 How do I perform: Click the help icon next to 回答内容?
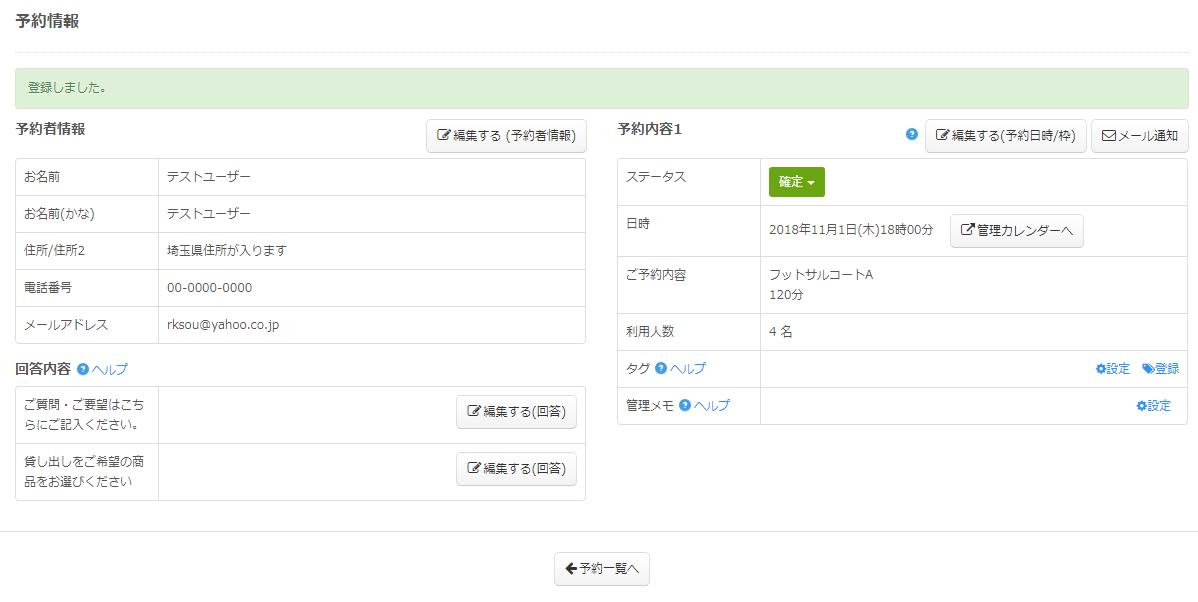pos(83,369)
